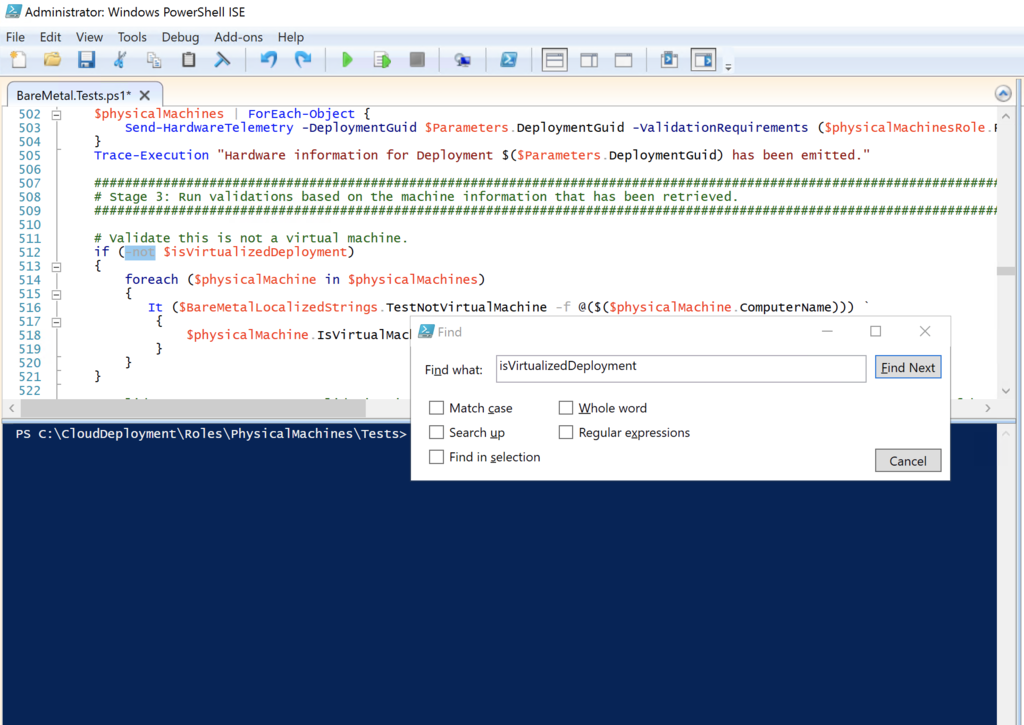Viewport: 1024px width, 725px height.
Task: Enable the Match case checkbox
Action: point(436,408)
